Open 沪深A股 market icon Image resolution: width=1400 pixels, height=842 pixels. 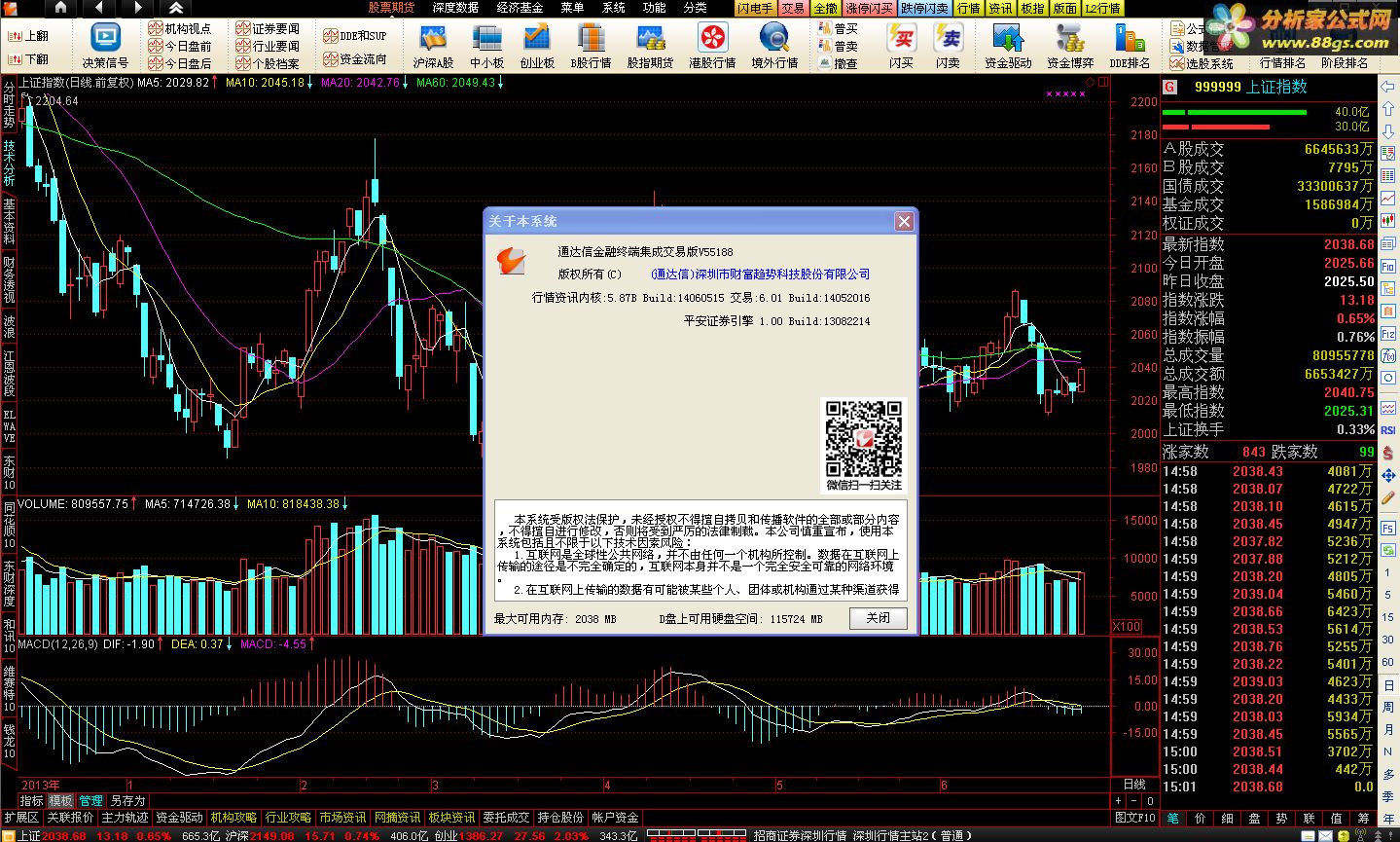433,38
